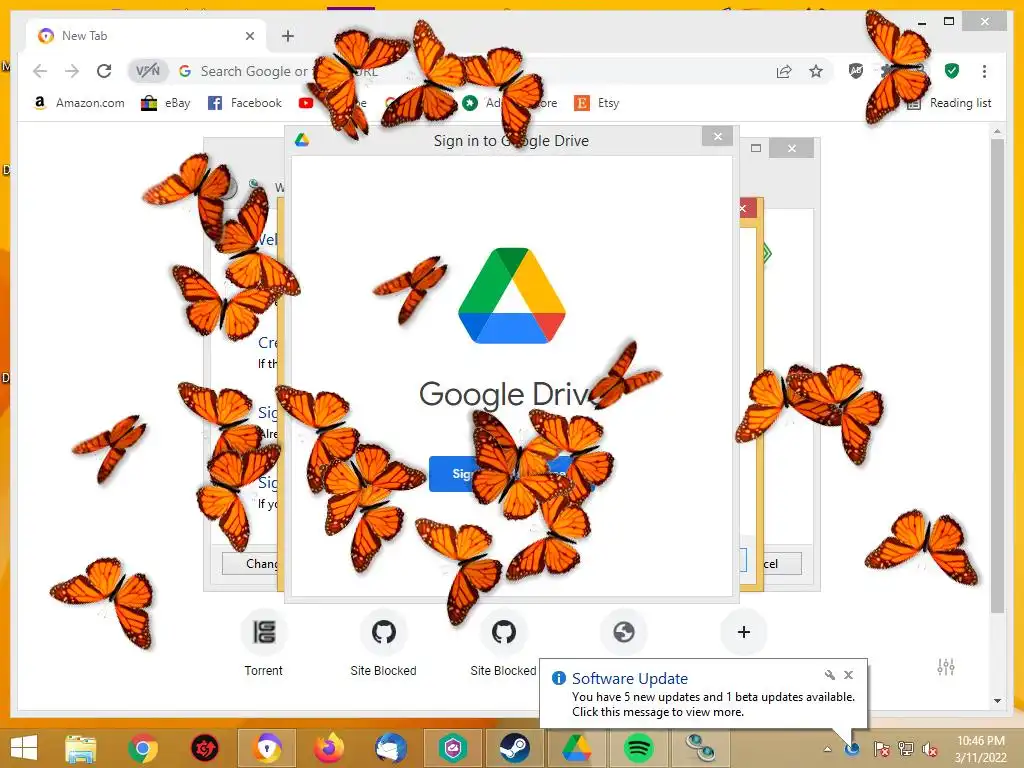
Task: Open the wrench options in Software Update balloon
Action: click(829, 675)
